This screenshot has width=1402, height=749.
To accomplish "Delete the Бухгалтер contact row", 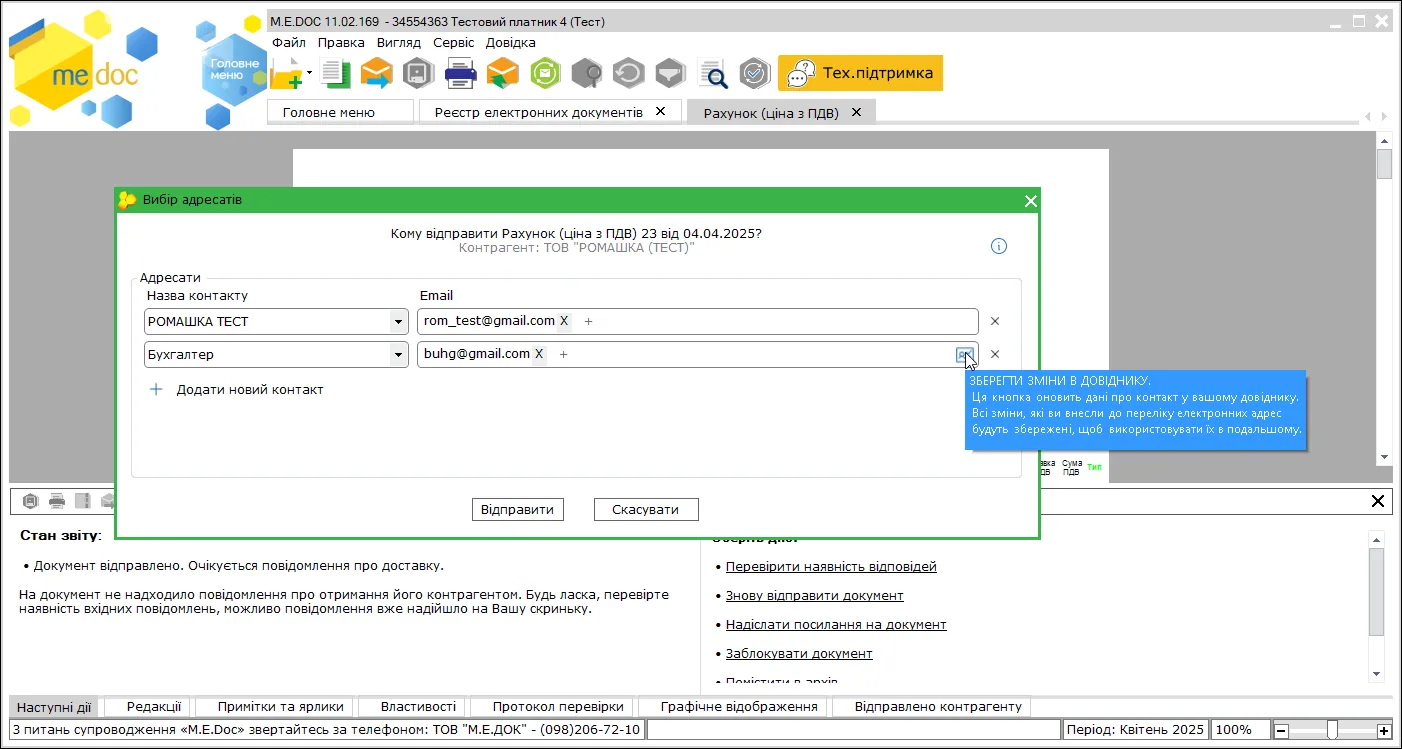I will coord(995,354).
